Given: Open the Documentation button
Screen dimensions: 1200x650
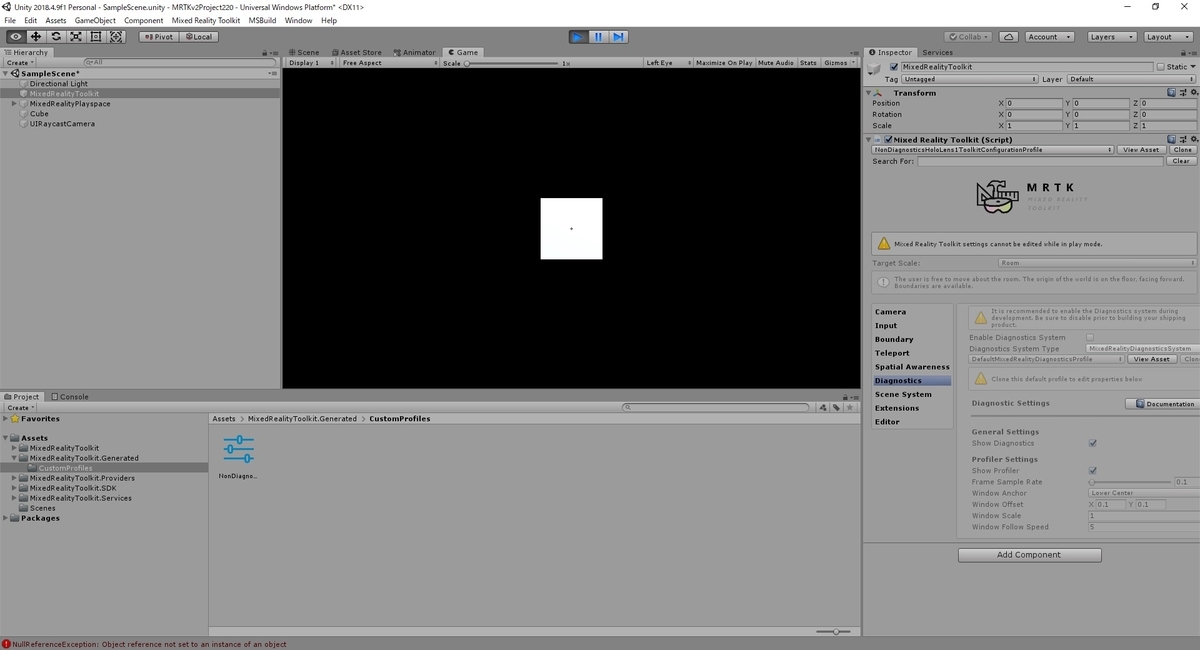Looking at the screenshot, I should pyautogui.click(x=1163, y=404).
